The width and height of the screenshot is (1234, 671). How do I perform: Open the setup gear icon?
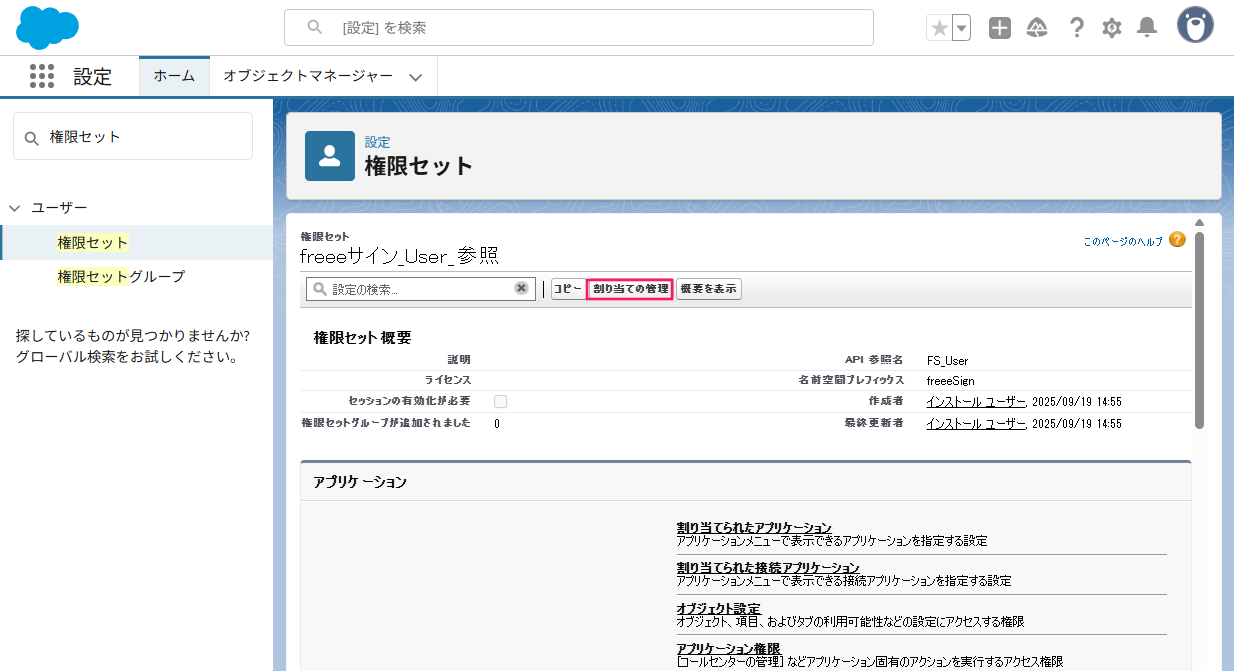(1112, 28)
